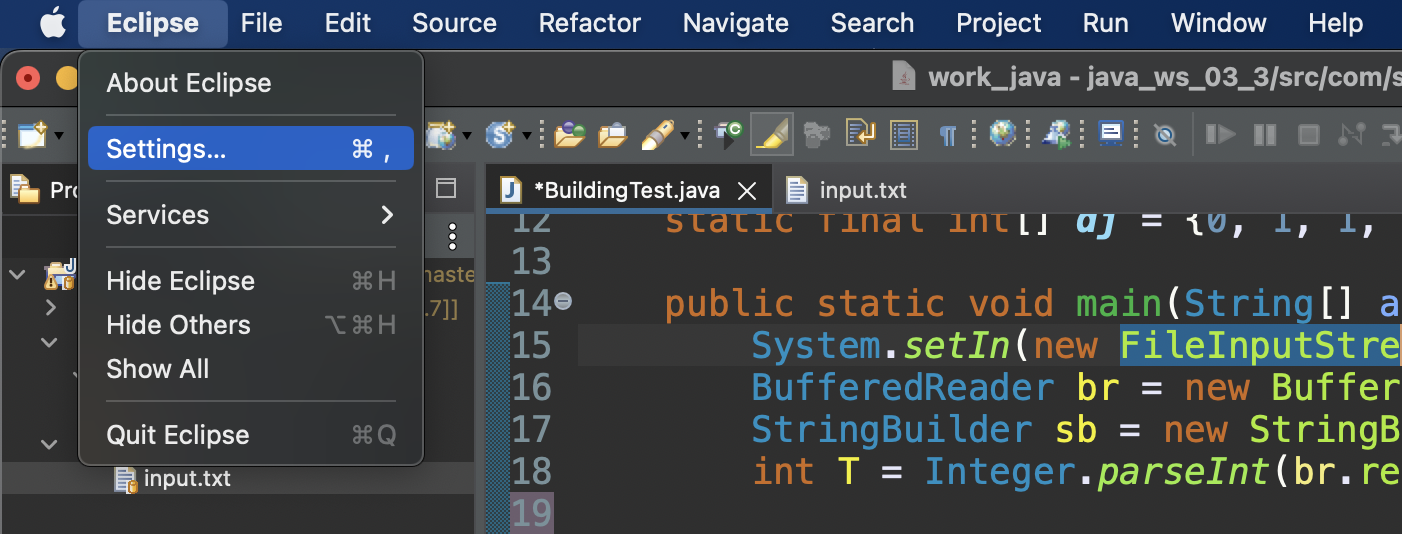The width and height of the screenshot is (1402, 534).
Task: Open the Project menu
Action: tap(999, 23)
